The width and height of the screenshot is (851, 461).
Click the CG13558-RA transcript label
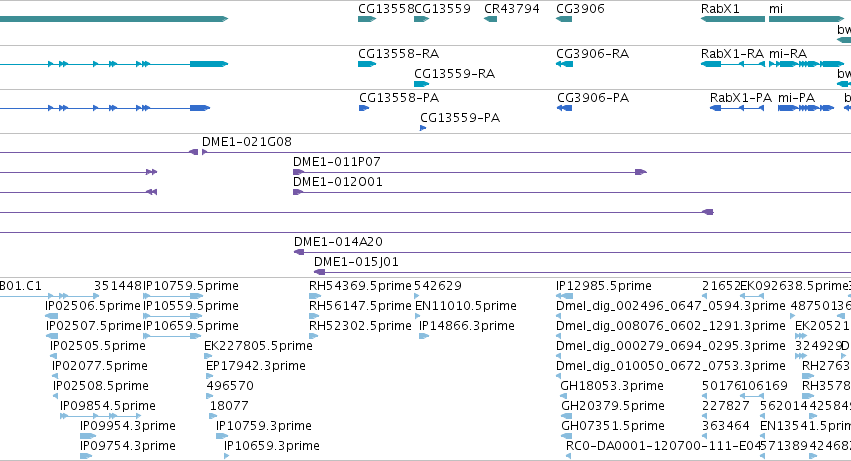pyautogui.click(x=398, y=54)
